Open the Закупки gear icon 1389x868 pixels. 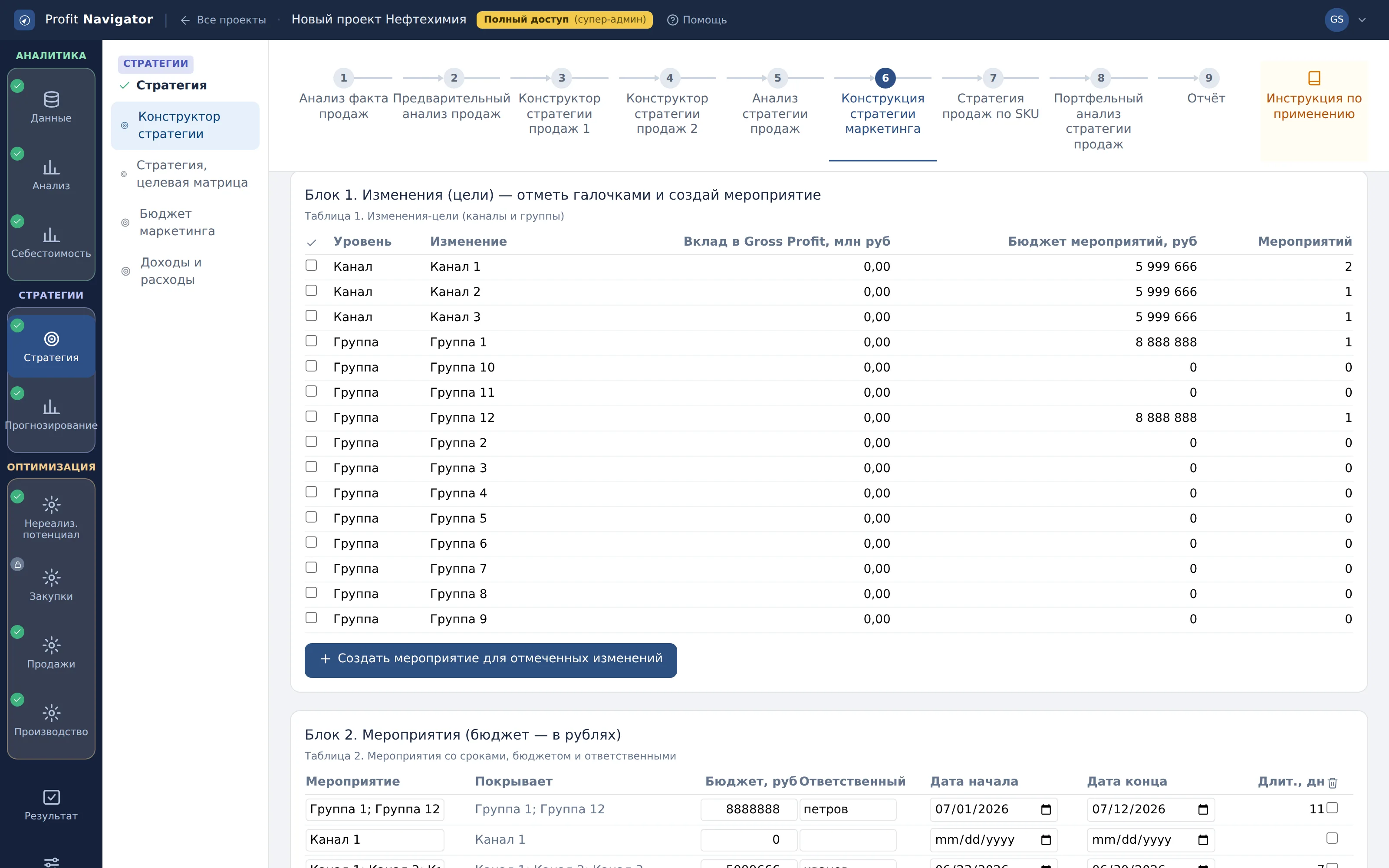coord(51,578)
